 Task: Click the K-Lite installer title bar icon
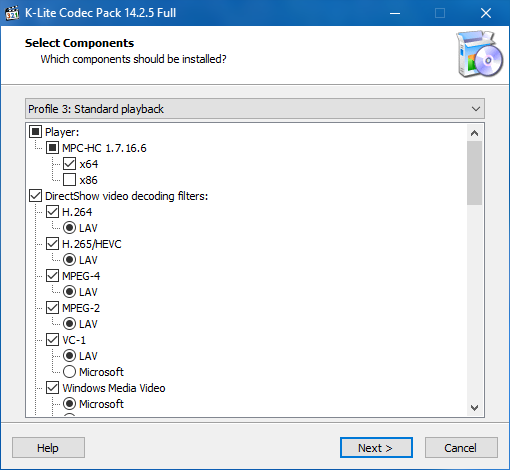pos(12,13)
